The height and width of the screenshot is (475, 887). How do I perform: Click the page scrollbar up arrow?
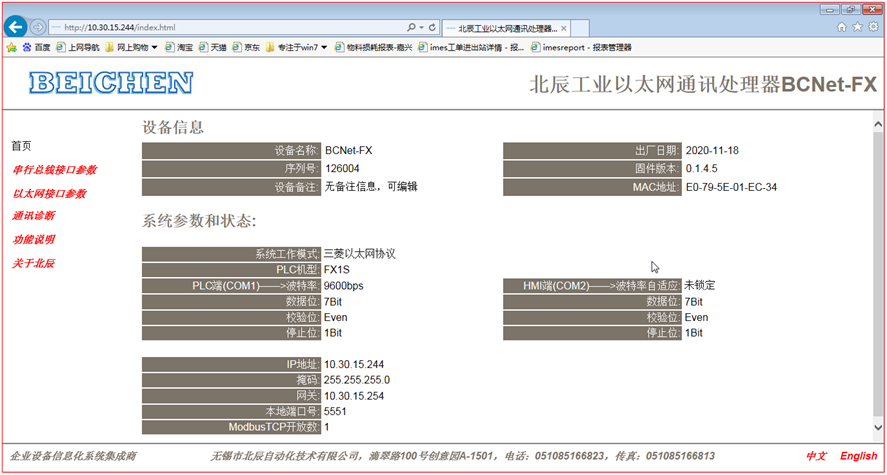coord(878,124)
